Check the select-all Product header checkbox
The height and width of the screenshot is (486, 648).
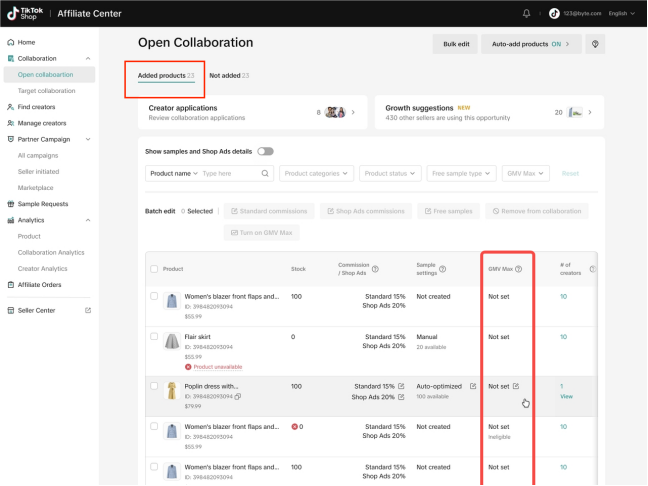tap(154, 269)
